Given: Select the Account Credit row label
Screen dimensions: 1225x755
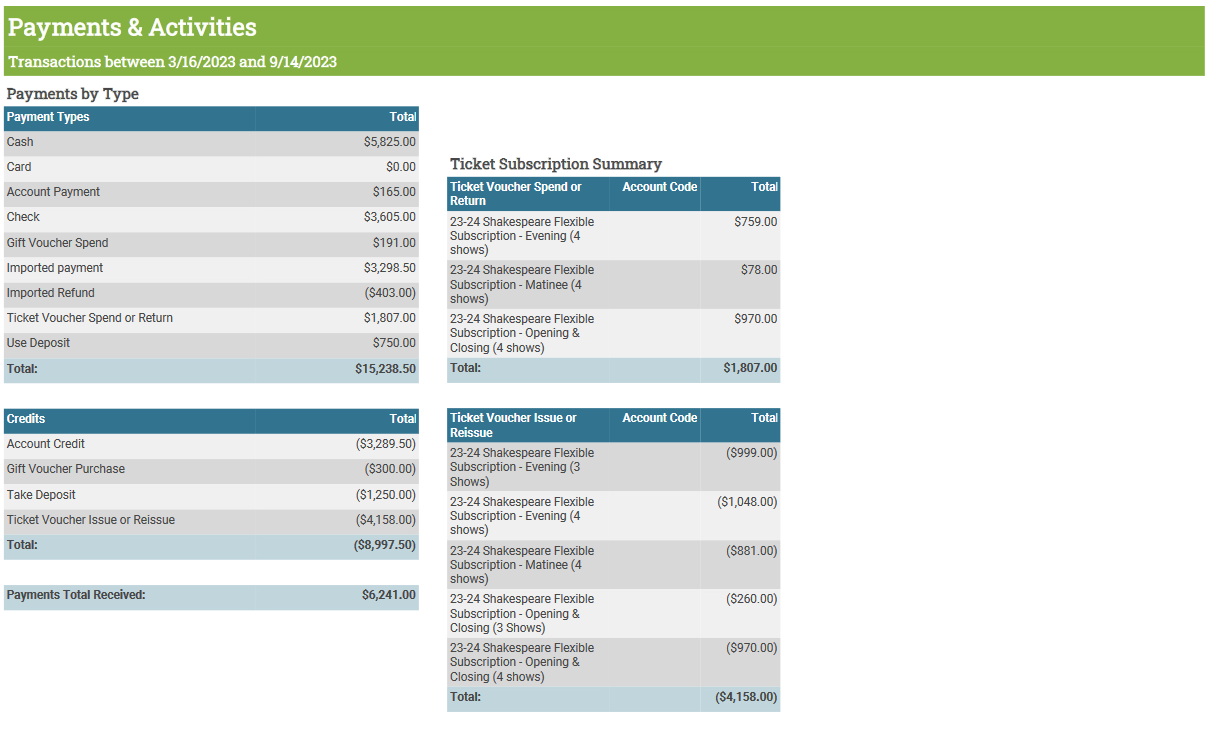Looking at the screenshot, I should tap(46, 444).
